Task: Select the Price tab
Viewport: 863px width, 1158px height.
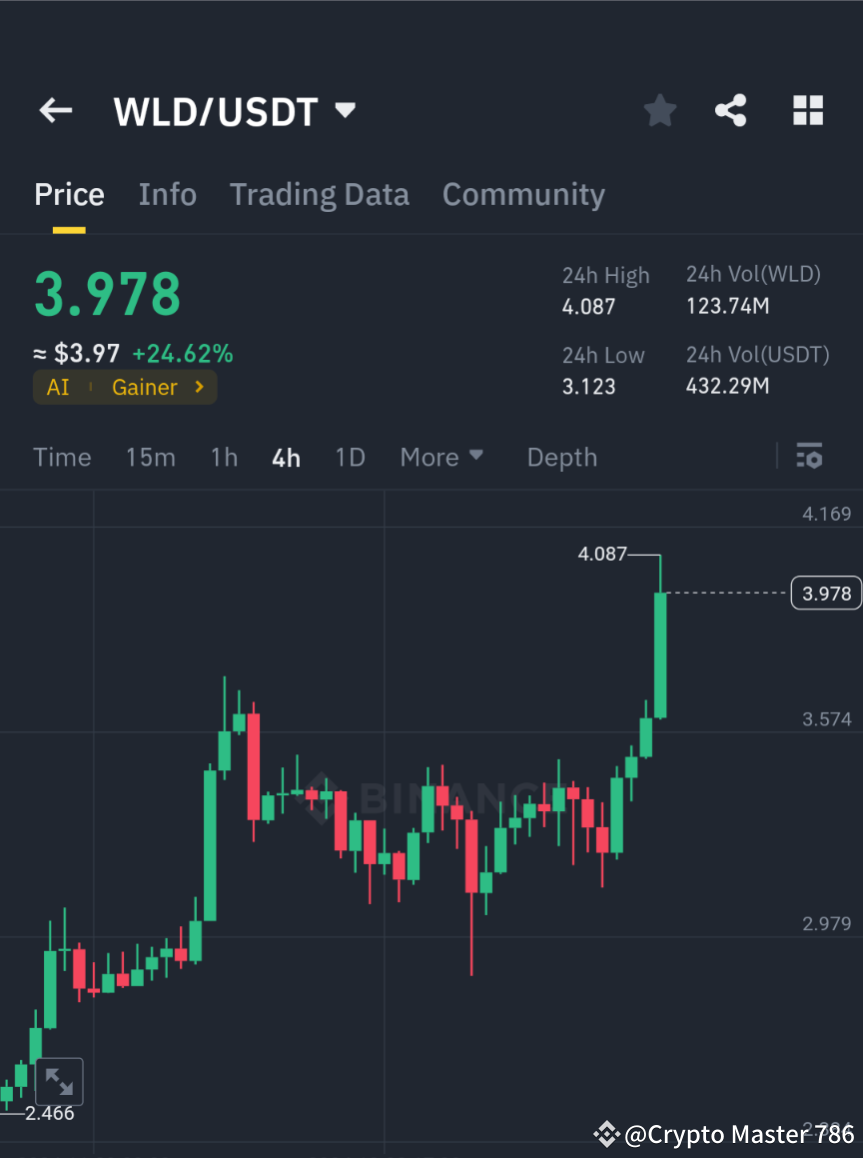Action: [x=69, y=194]
